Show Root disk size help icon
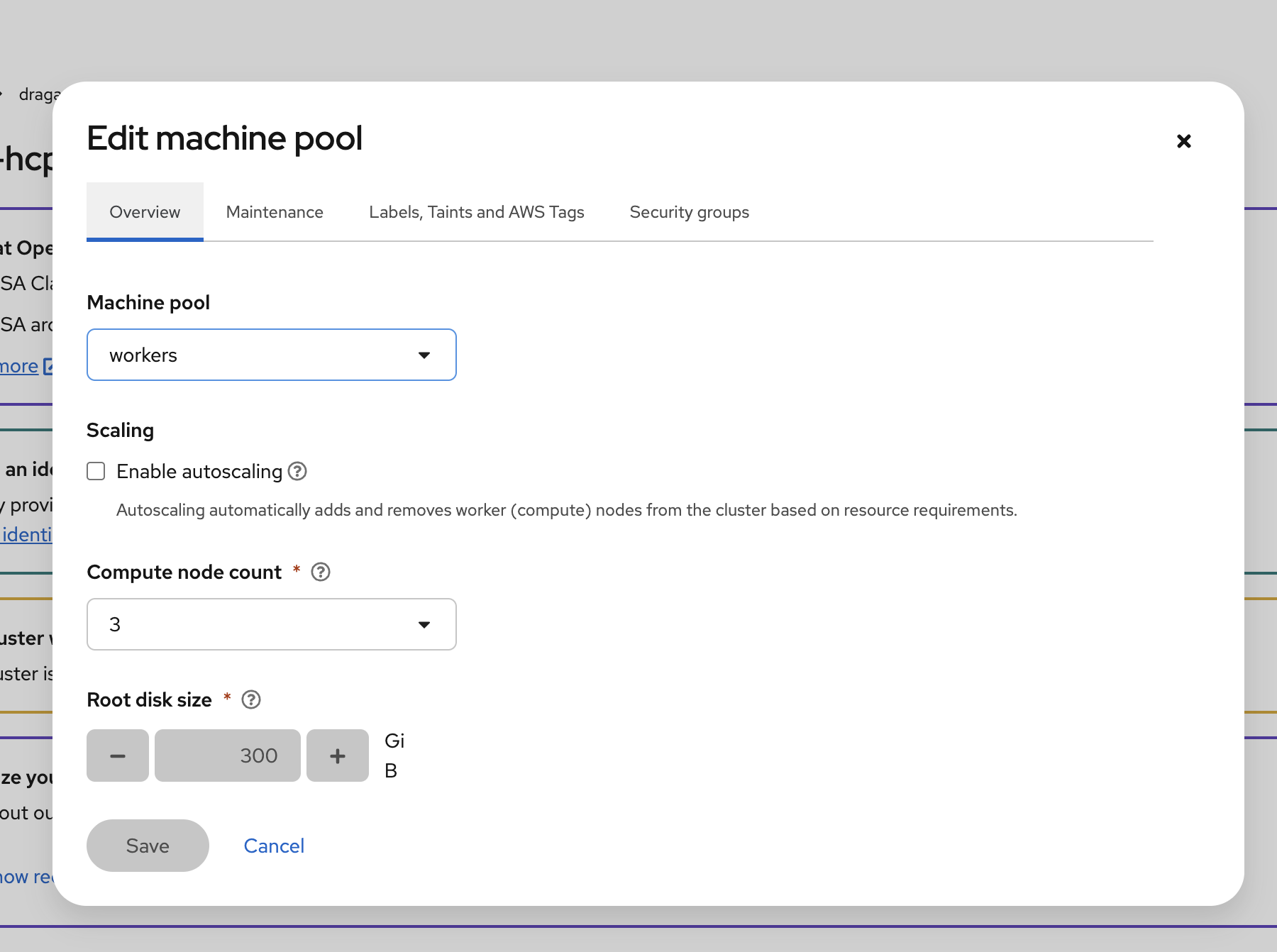 point(251,699)
